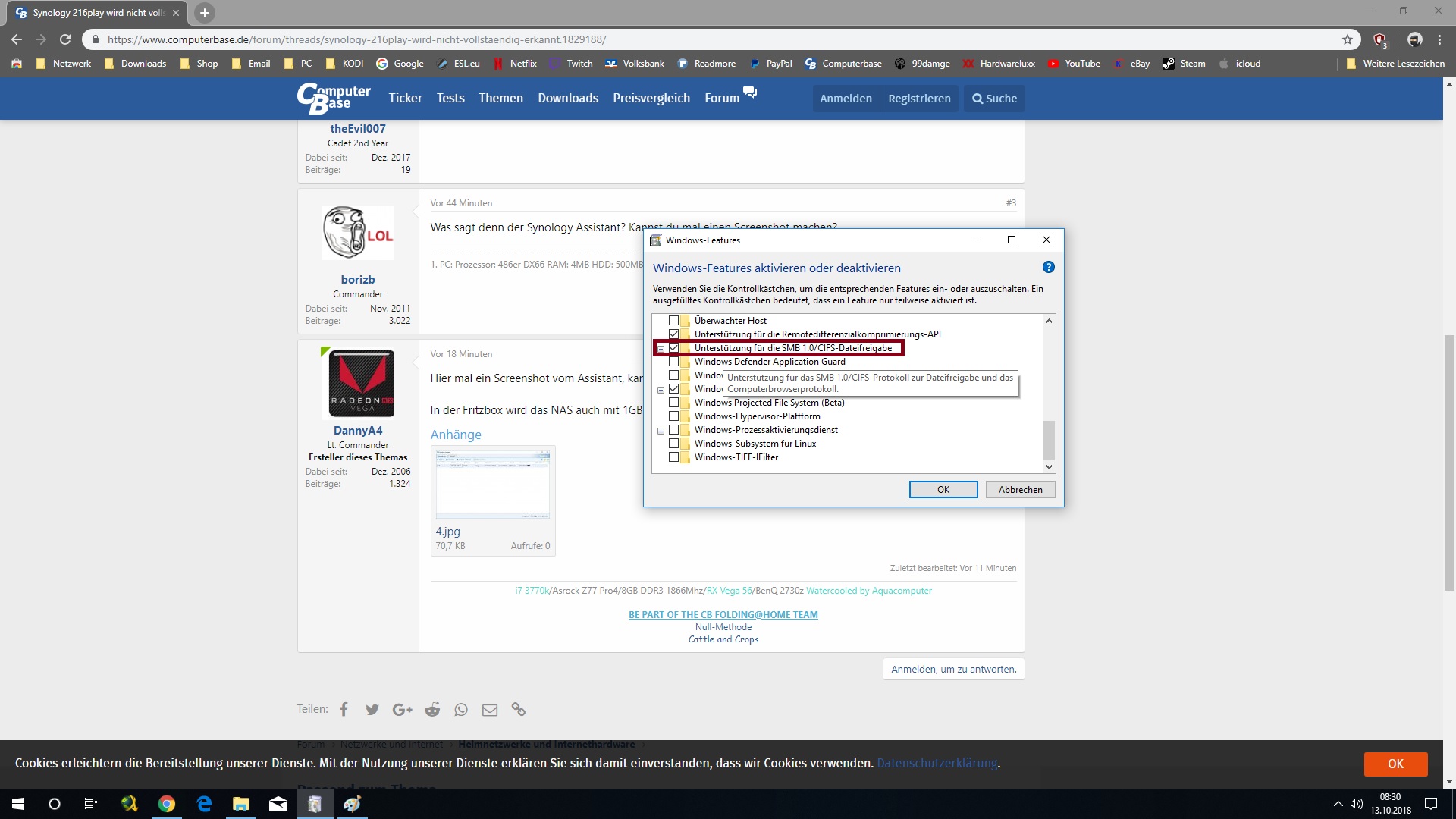Open the Mail app in the taskbar
The width and height of the screenshot is (1456, 819).
click(x=278, y=804)
